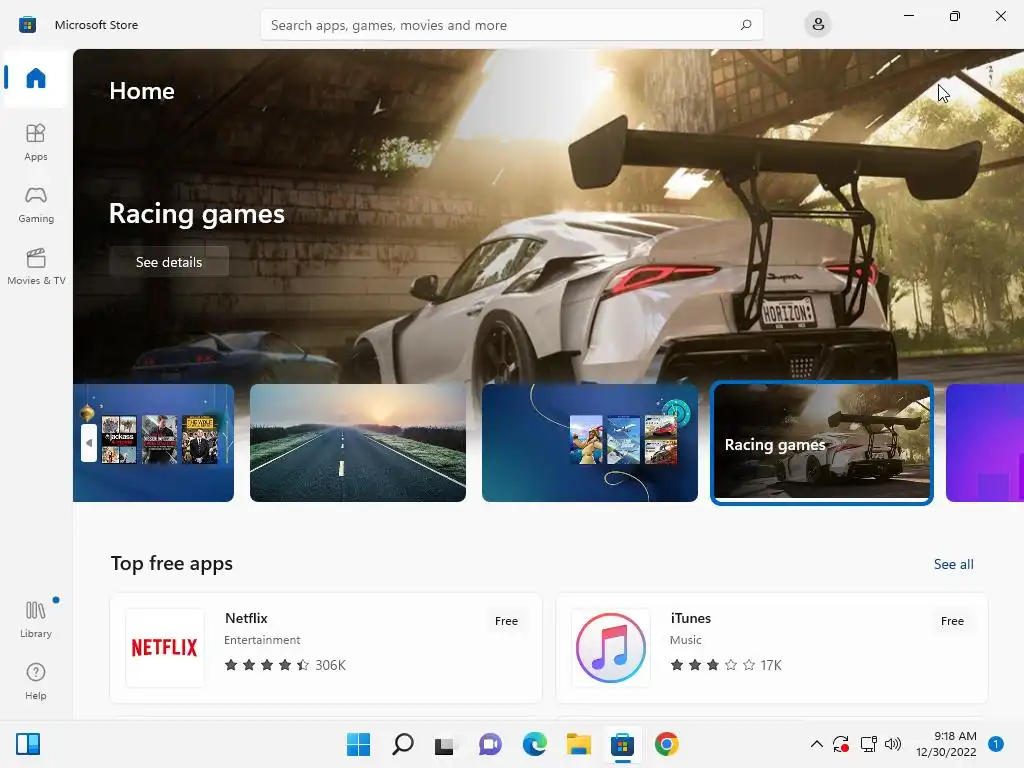Click the iTunes Music category label
1024x768 pixels.
point(686,640)
